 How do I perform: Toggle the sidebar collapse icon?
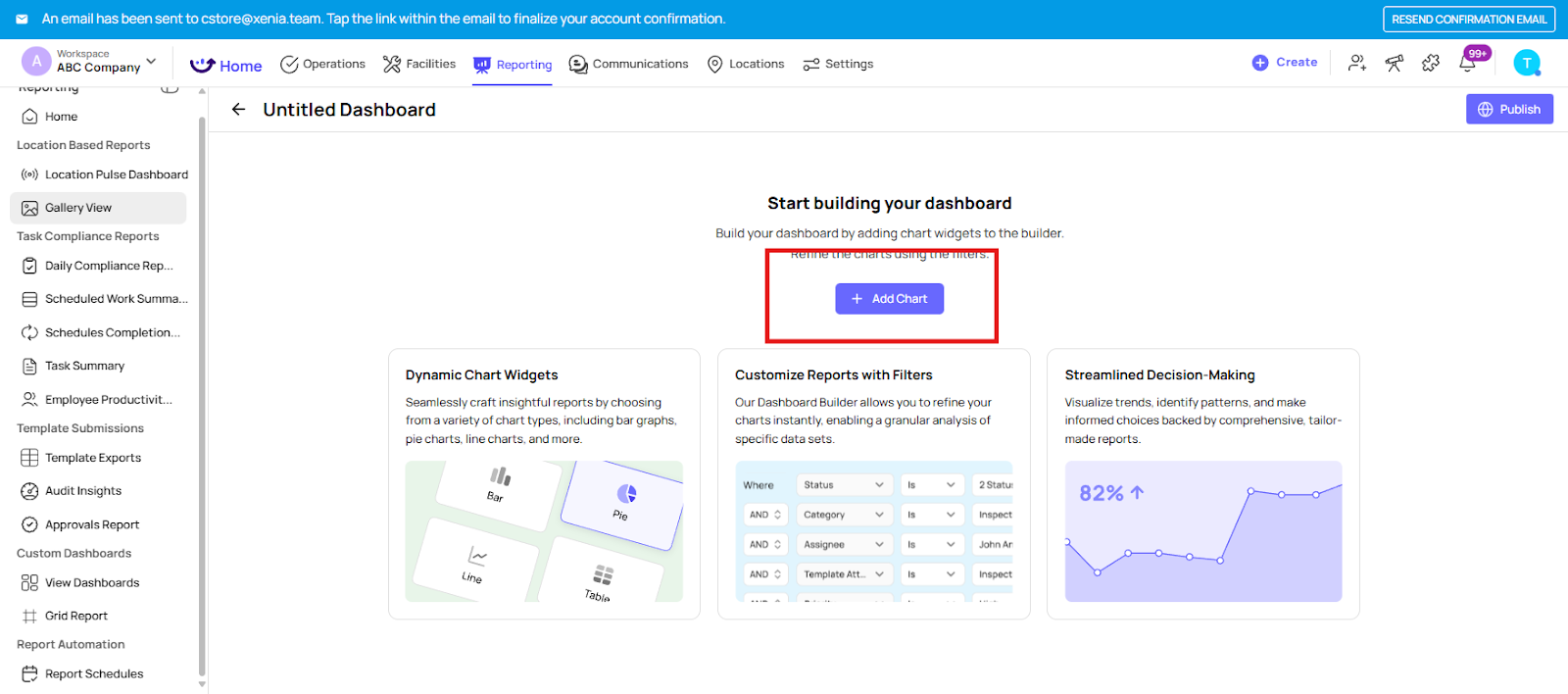pyautogui.click(x=170, y=88)
